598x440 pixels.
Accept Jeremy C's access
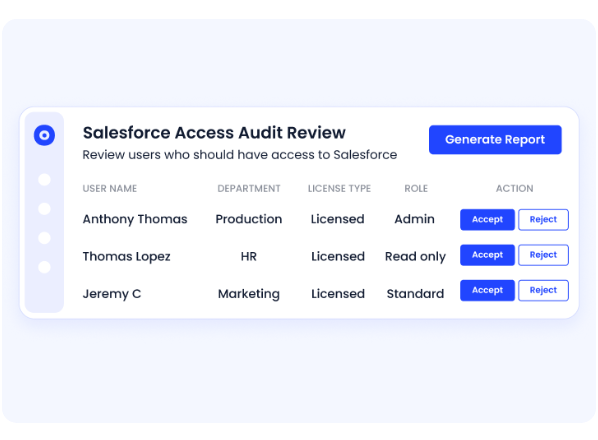pyautogui.click(x=487, y=291)
